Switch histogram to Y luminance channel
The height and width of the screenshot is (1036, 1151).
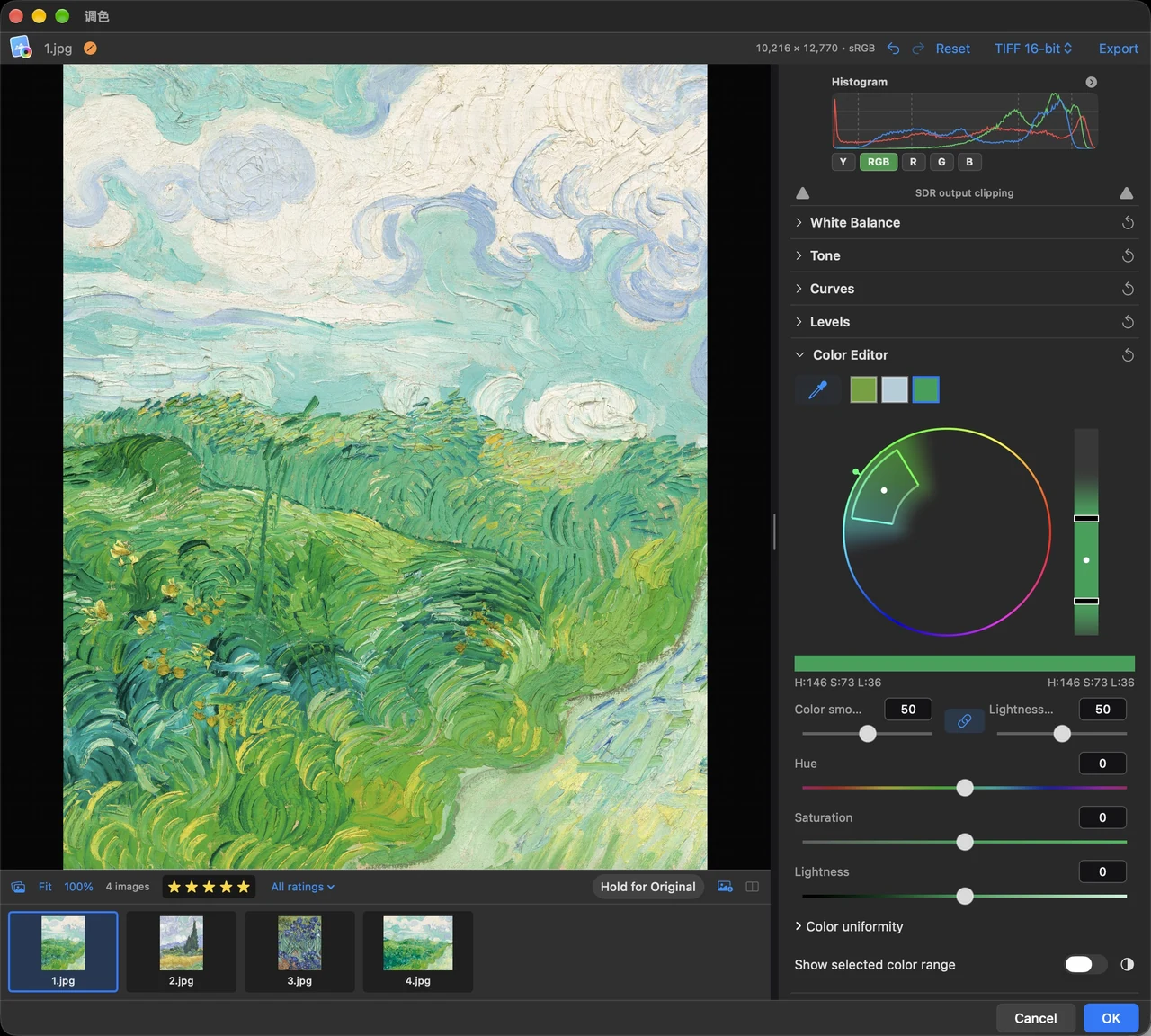click(843, 162)
